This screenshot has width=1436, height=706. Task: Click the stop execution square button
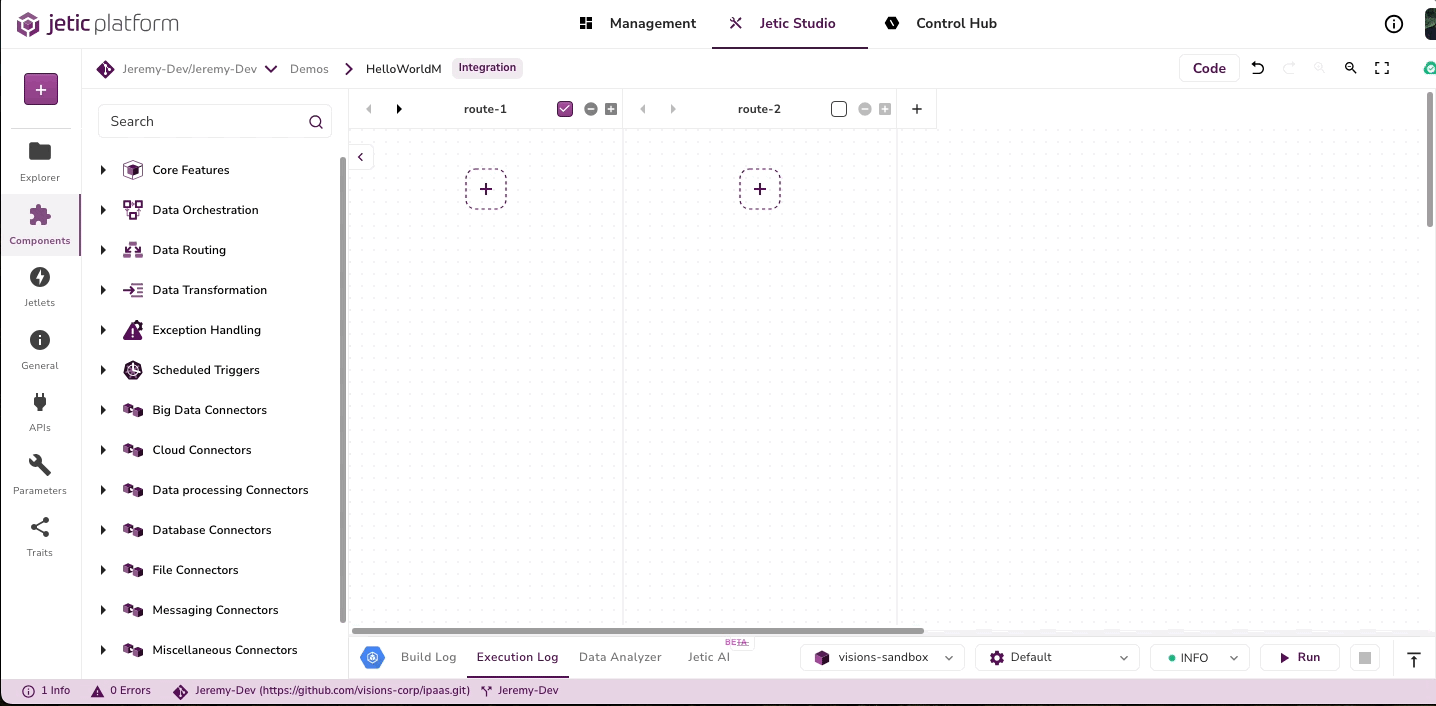tap(1365, 658)
